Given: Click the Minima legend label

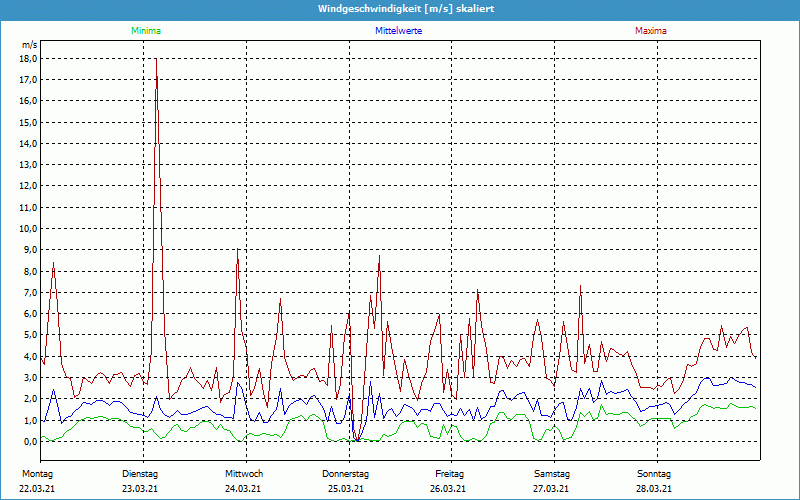Looking at the screenshot, I should 146,31.
